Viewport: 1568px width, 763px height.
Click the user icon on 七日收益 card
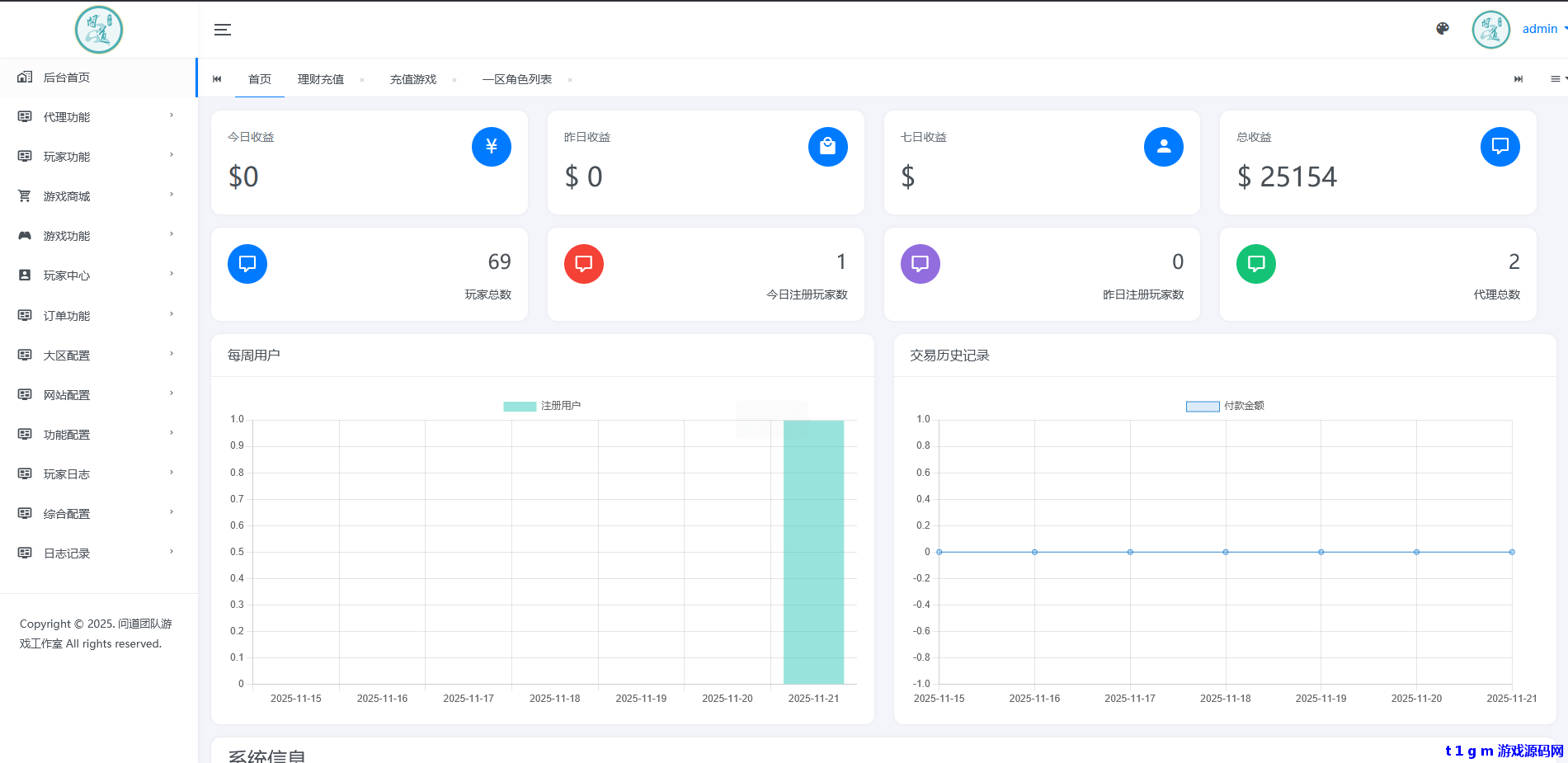(1163, 147)
